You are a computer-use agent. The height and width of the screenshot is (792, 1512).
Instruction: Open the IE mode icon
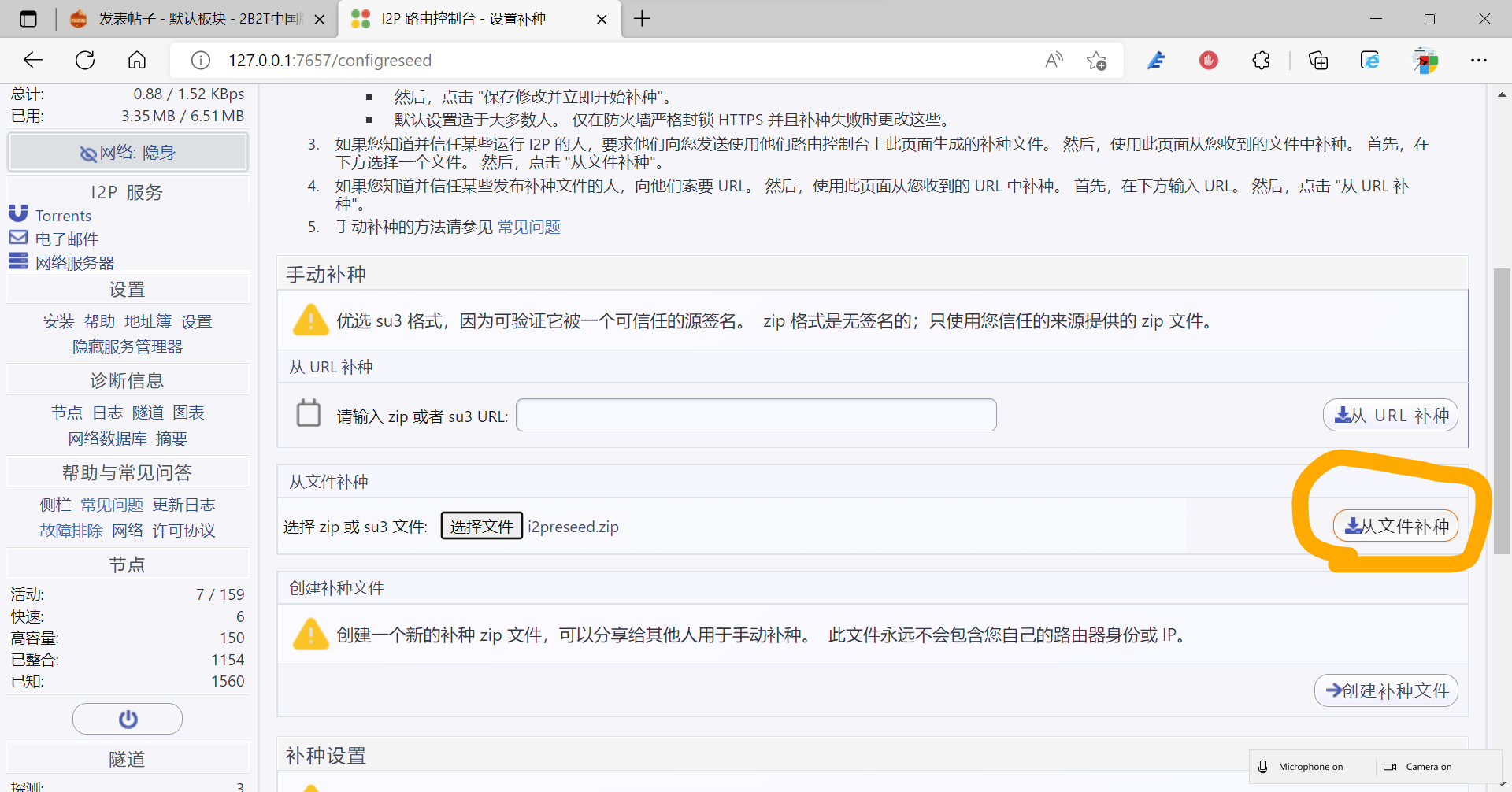[x=1370, y=60]
